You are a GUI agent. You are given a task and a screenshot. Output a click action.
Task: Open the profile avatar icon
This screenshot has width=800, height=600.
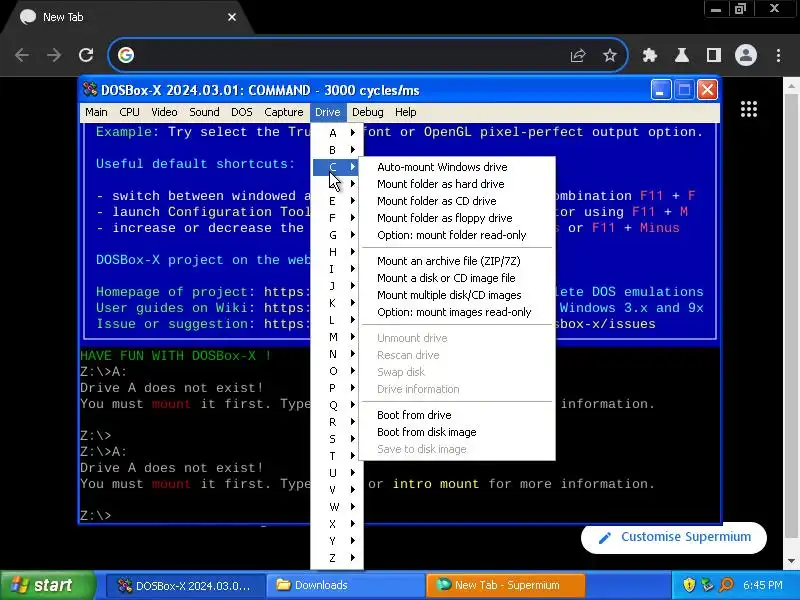click(746, 55)
